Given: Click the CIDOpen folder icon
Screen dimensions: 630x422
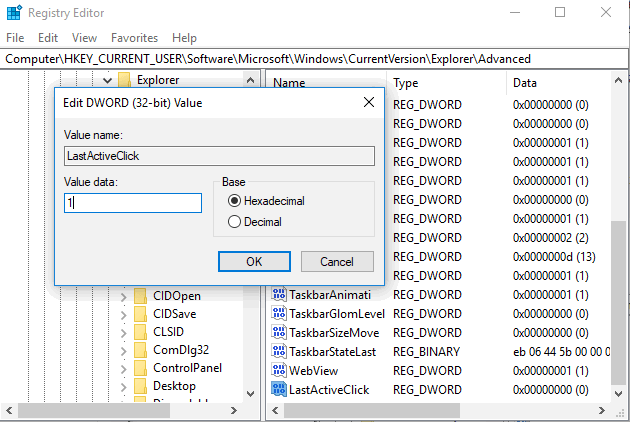Looking at the screenshot, I should 140,296.
